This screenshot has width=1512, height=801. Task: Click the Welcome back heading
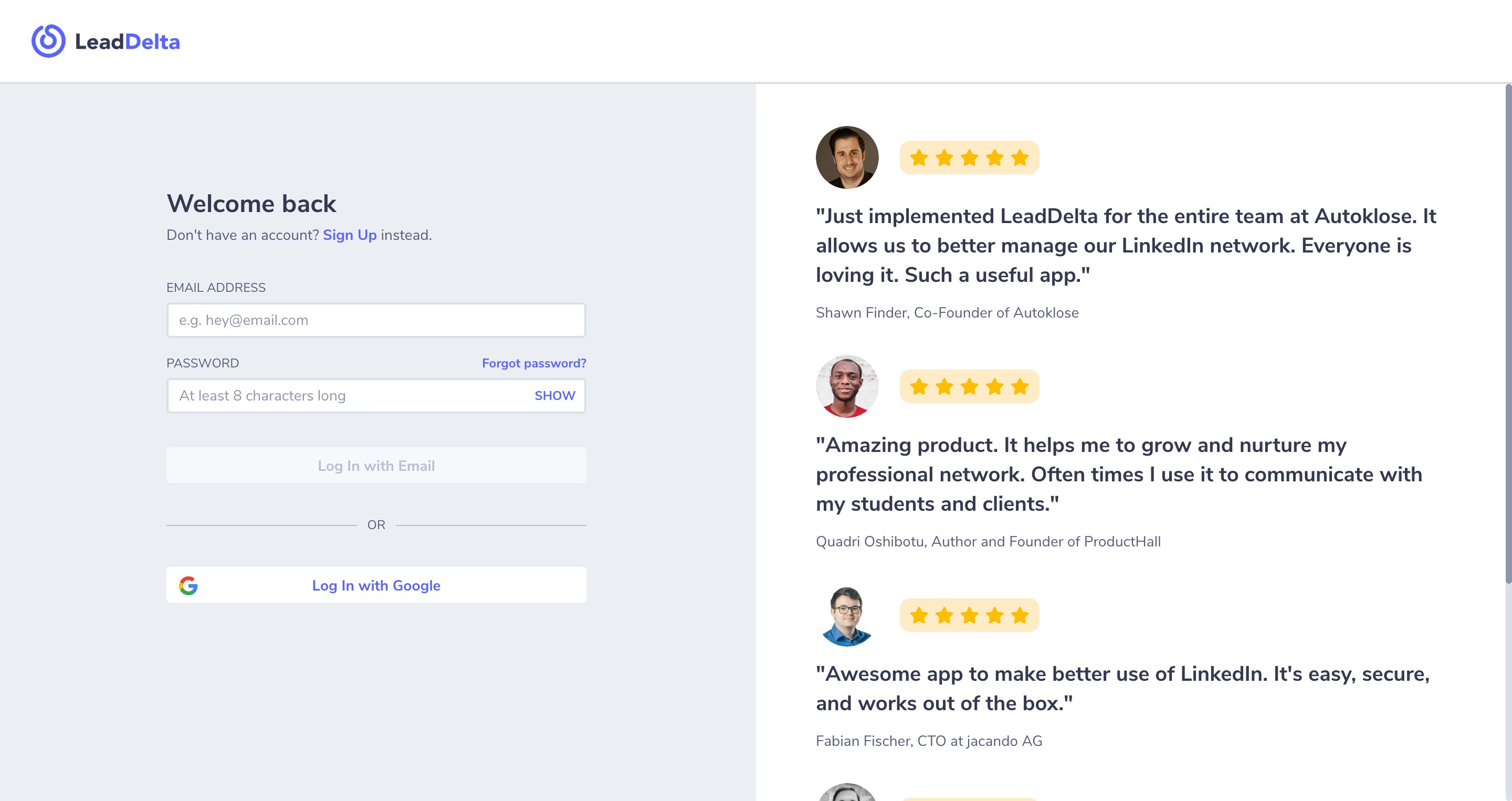click(251, 204)
